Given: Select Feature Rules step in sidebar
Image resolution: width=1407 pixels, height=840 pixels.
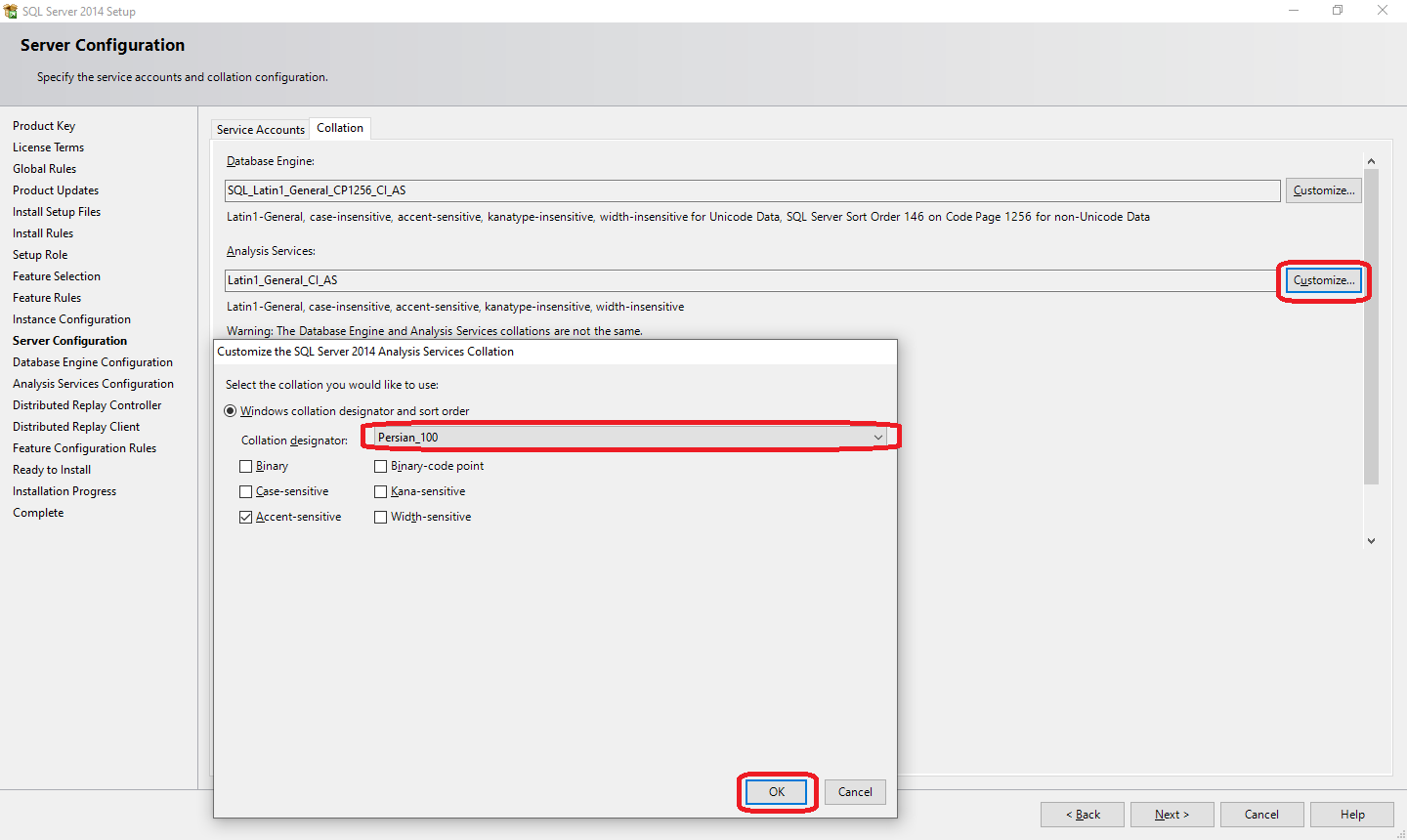Looking at the screenshot, I should [x=47, y=298].
